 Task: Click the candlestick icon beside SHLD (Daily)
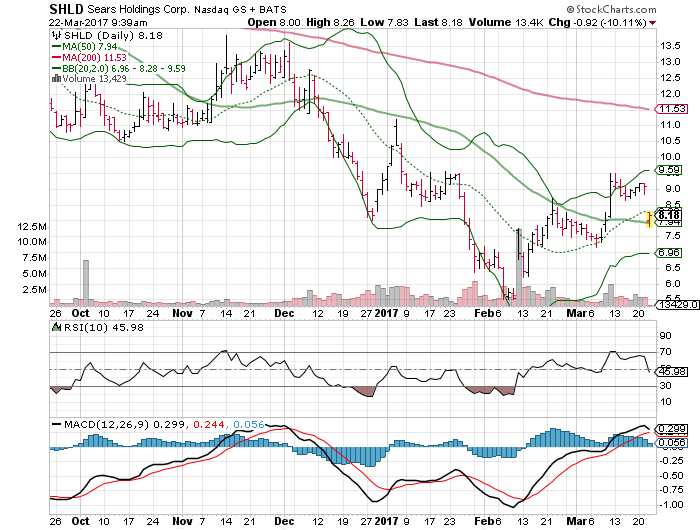coord(56,35)
